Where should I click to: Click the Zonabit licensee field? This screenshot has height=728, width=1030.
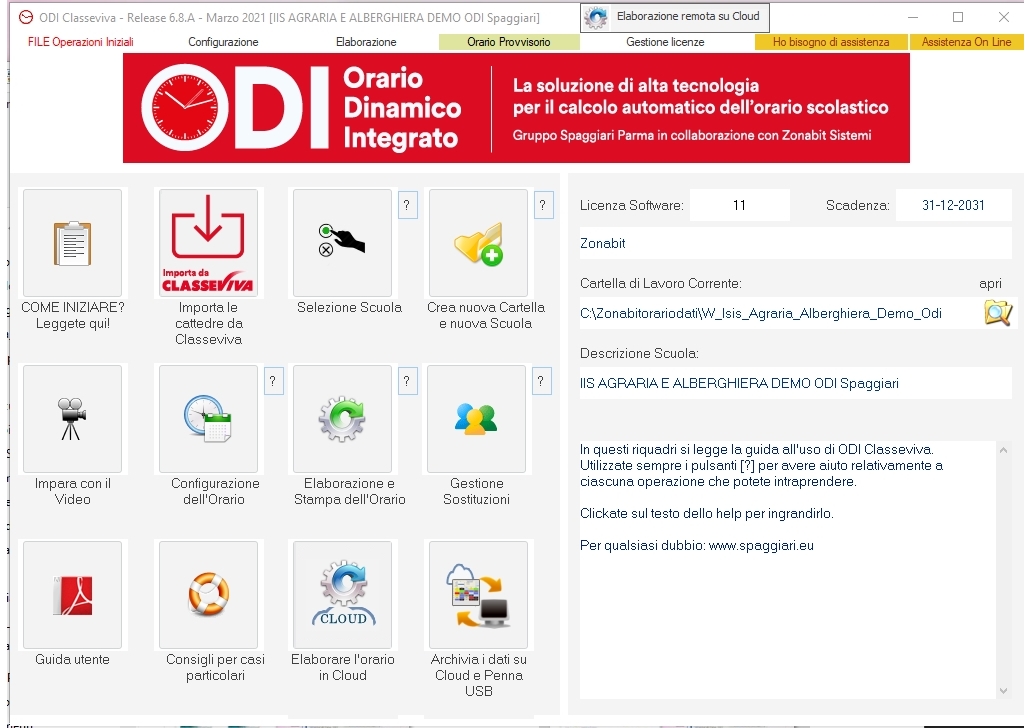pyautogui.click(x=795, y=244)
